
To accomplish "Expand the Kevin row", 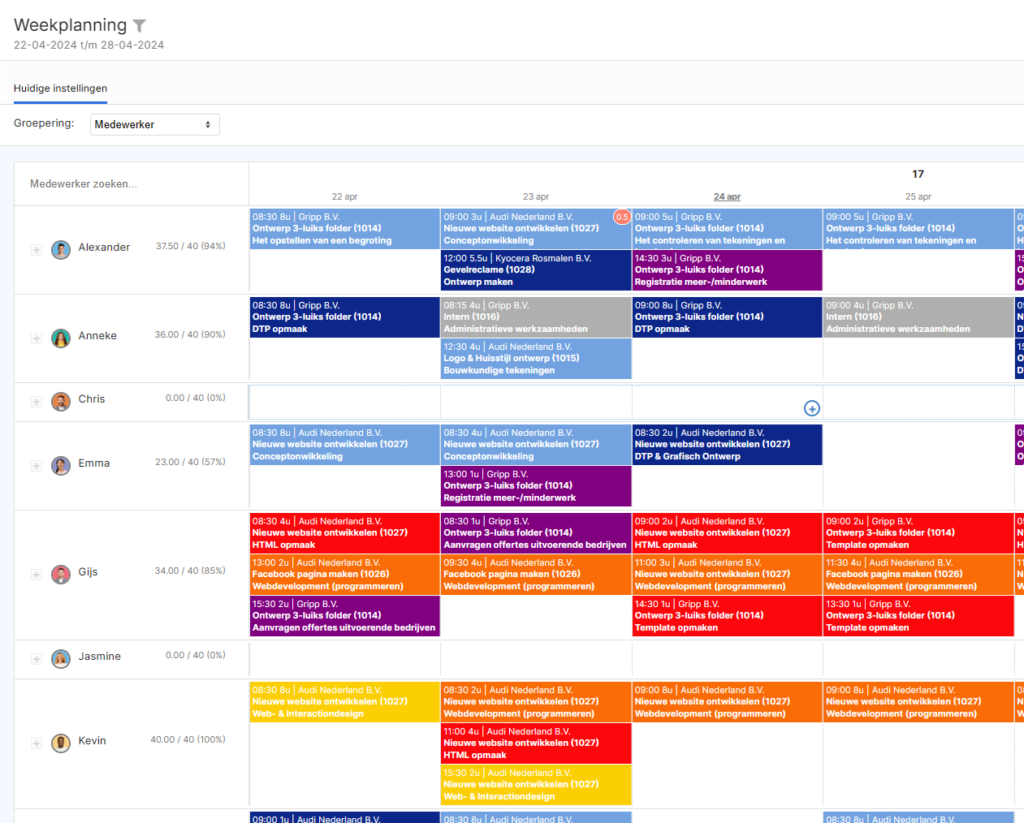I will pyautogui.click(x=37, y=743).
